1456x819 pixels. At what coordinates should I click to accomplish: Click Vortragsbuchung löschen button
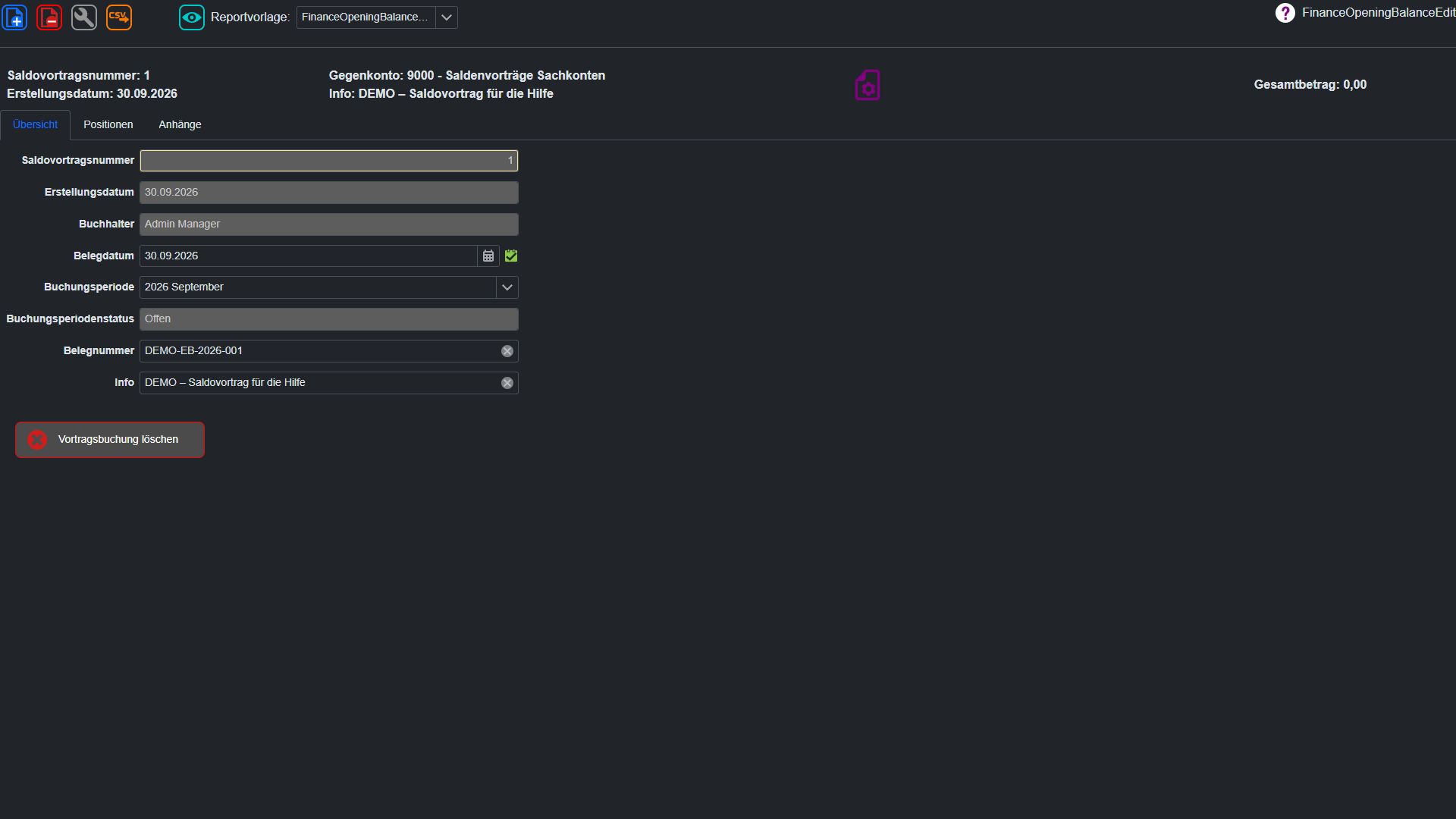110,440
